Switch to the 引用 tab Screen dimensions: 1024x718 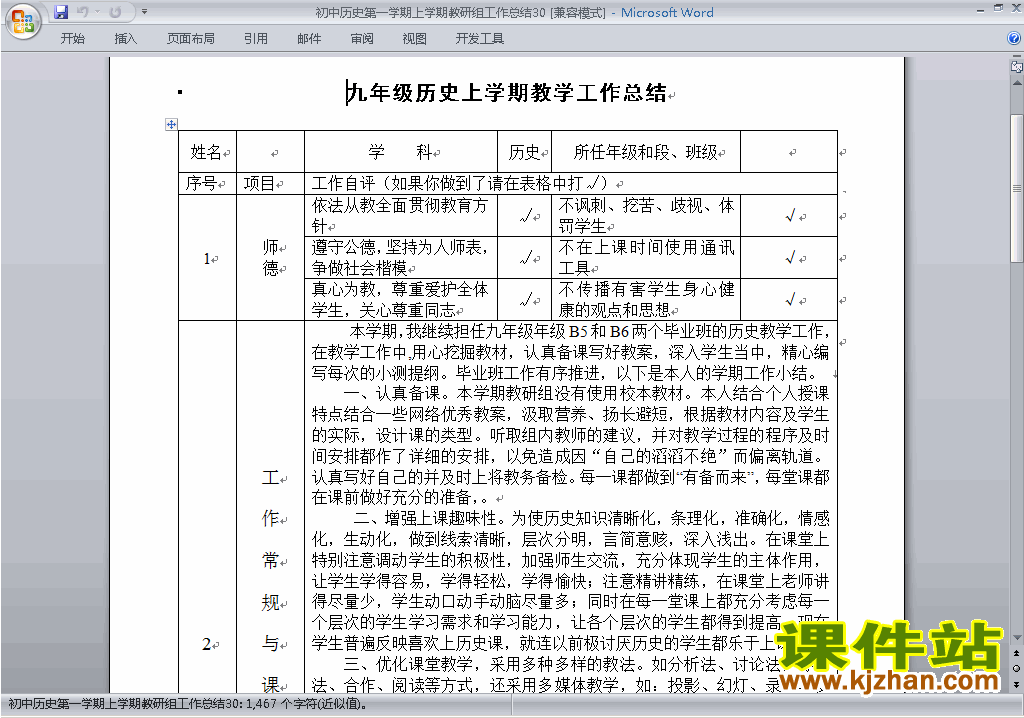[256, 39]
